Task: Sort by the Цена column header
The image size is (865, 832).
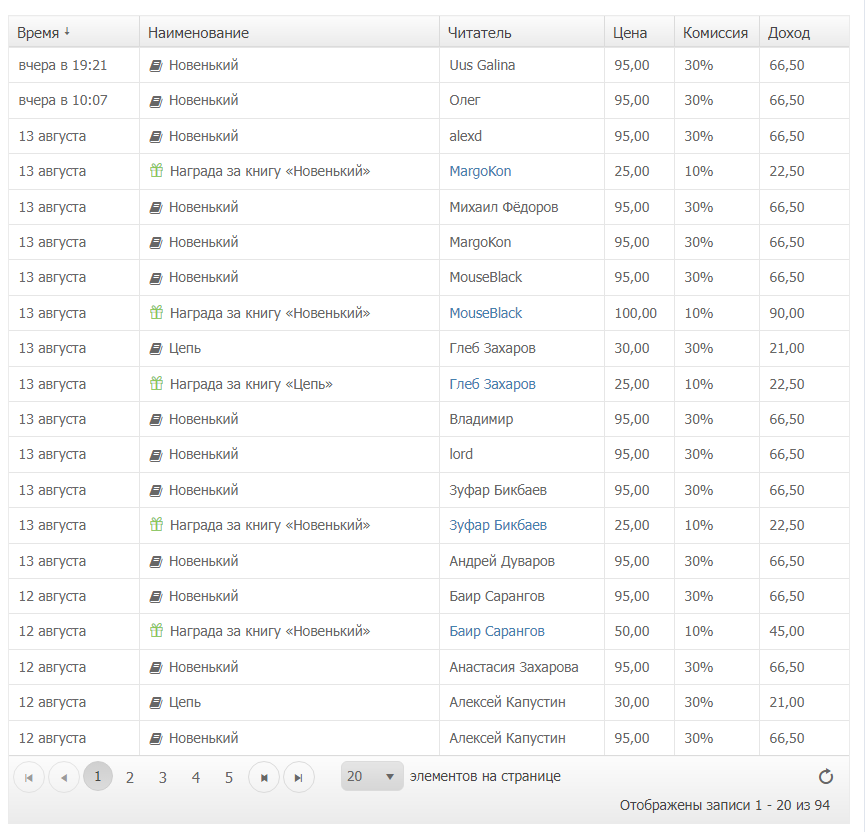Action: (x=630, y=33)
